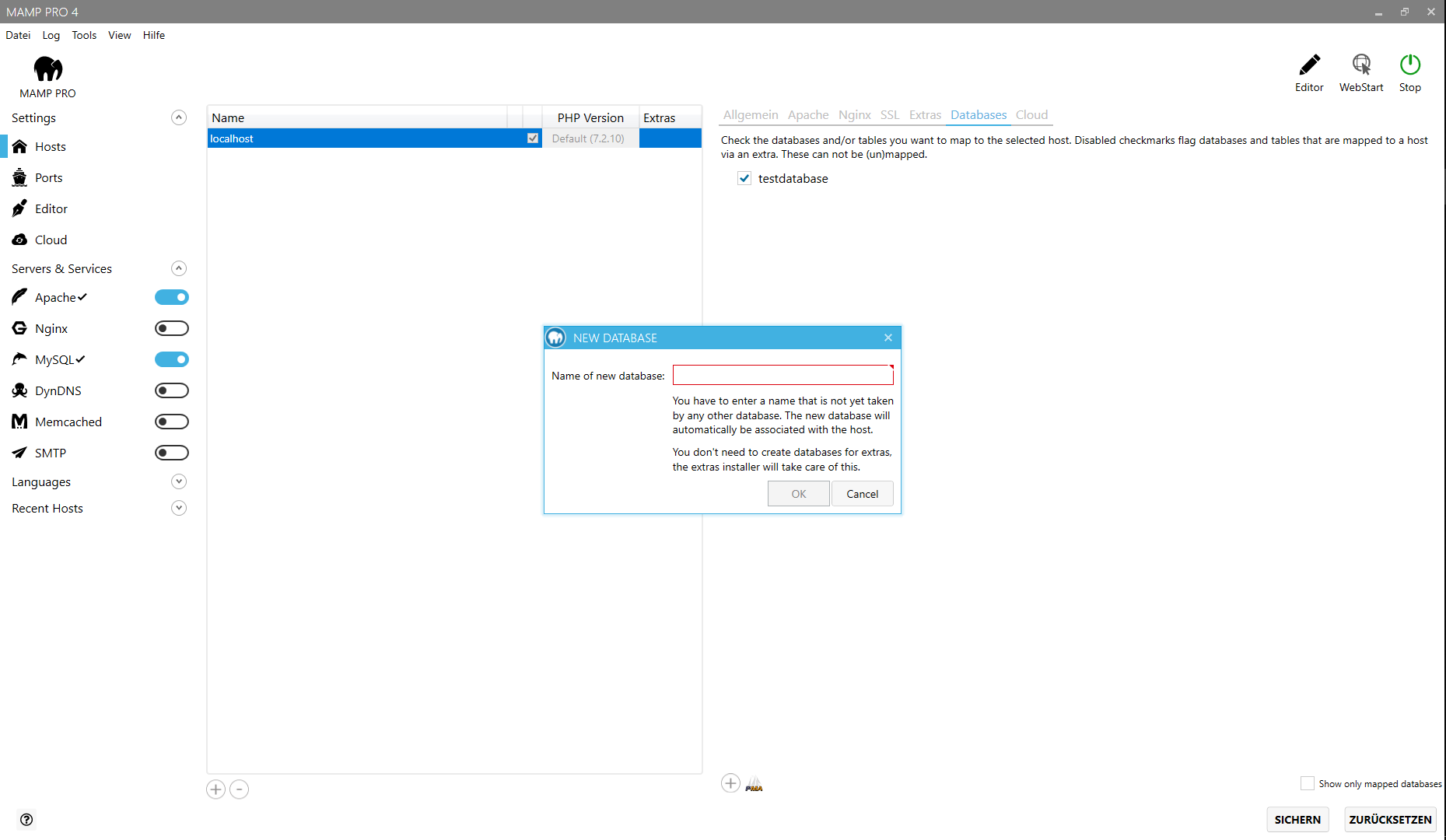This screenshot has height=840, width=1446.
Task: Click OK in New Database dialog
Action: [799, 494]
